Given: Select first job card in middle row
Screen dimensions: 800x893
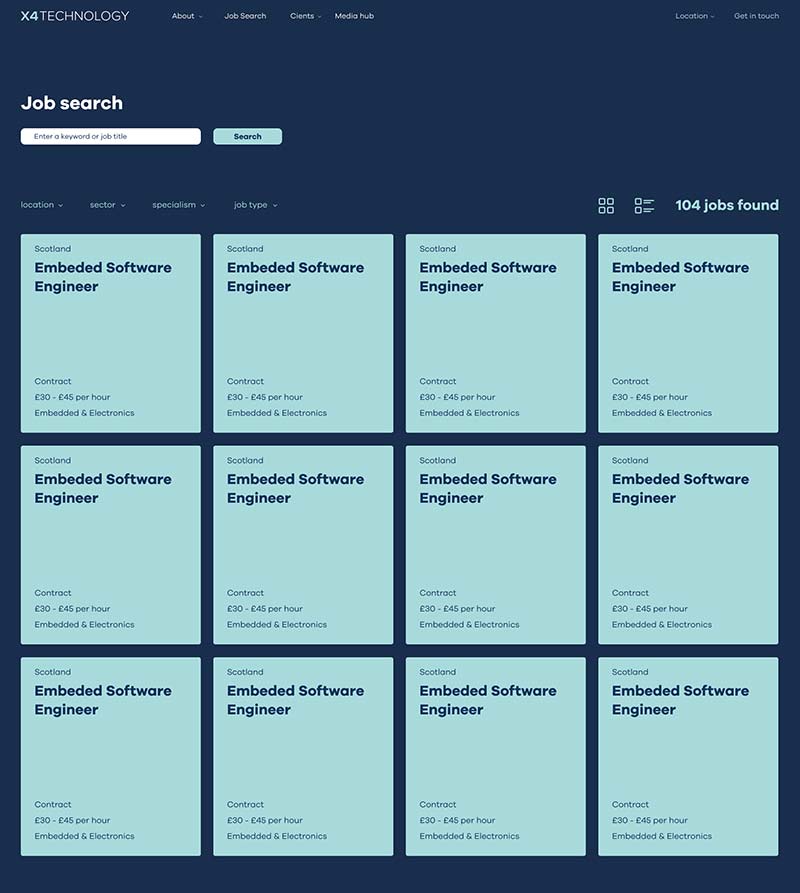Looking at the screenshot, I should pos(110,545).
